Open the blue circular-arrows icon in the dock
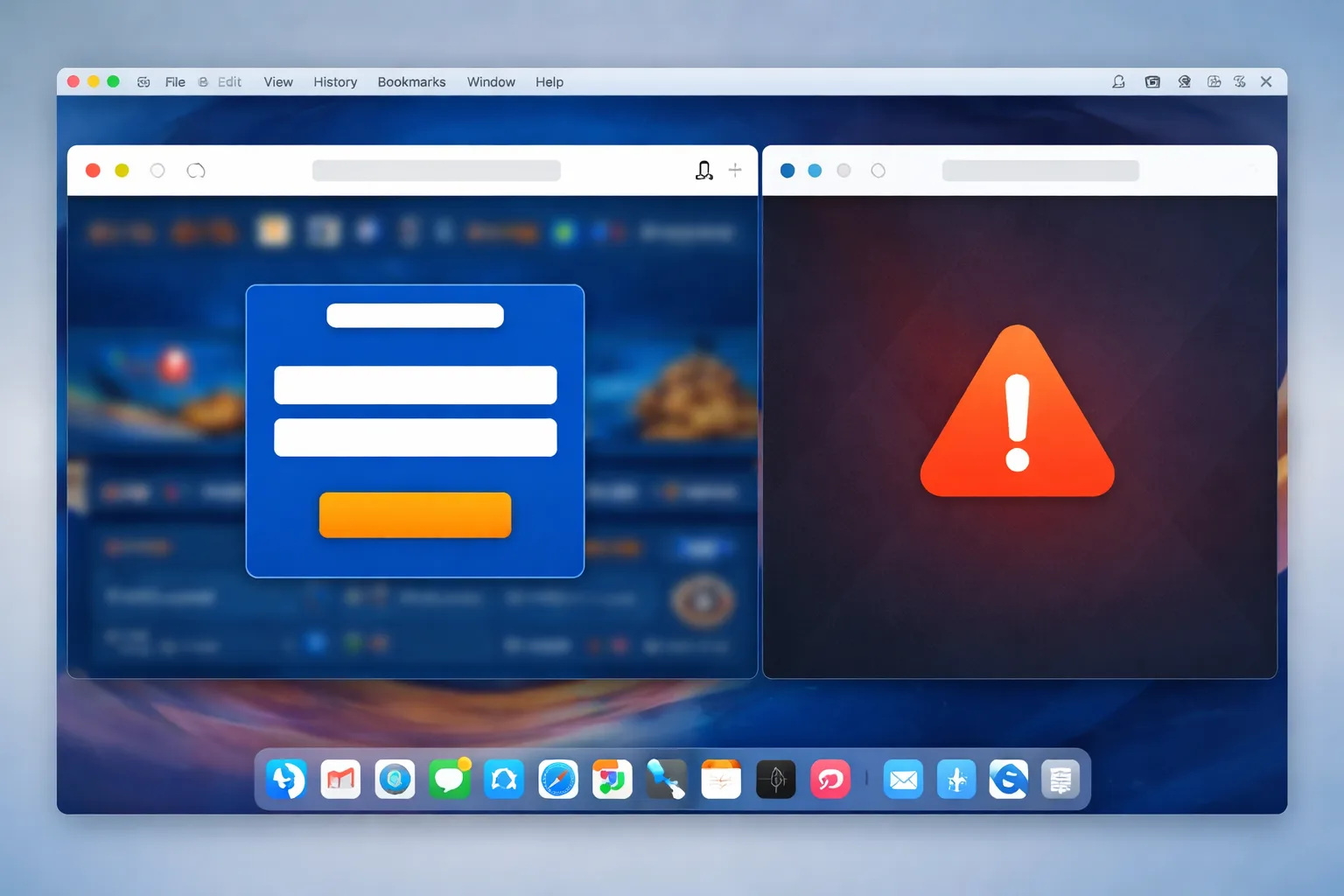 coord(504,780)
